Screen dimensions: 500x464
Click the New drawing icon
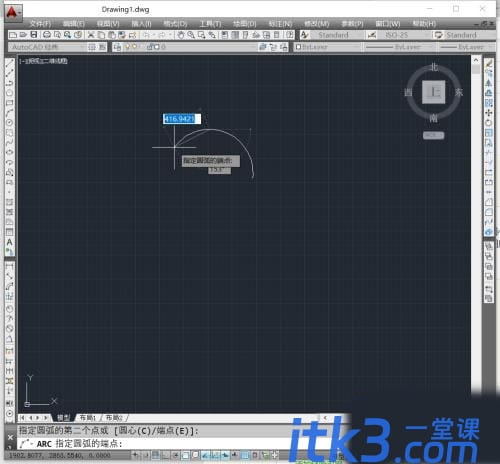click(x=13, y=35)
